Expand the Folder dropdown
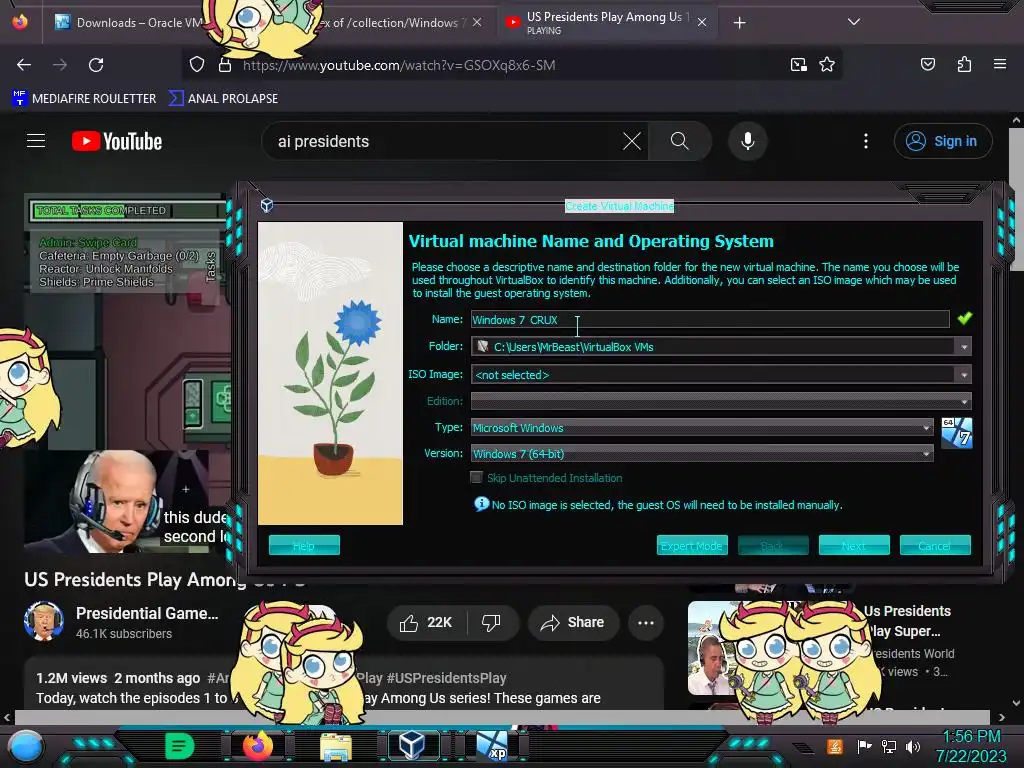 pos(964,347)
